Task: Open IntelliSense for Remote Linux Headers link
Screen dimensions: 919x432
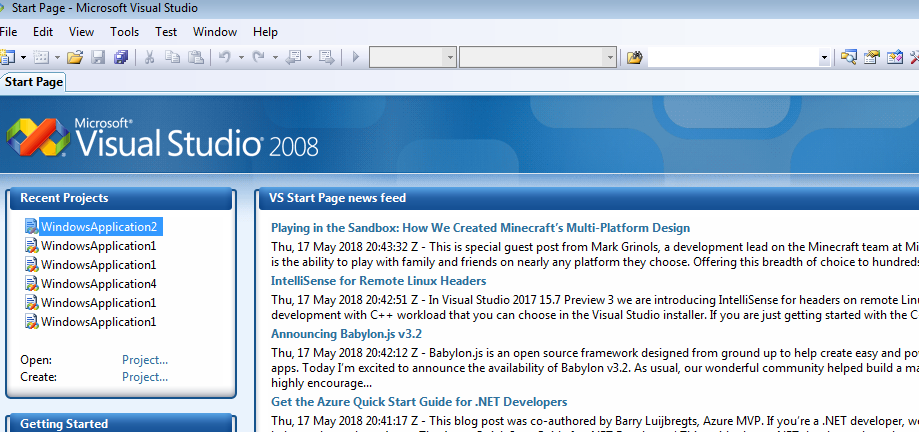Action: [378, 281]
